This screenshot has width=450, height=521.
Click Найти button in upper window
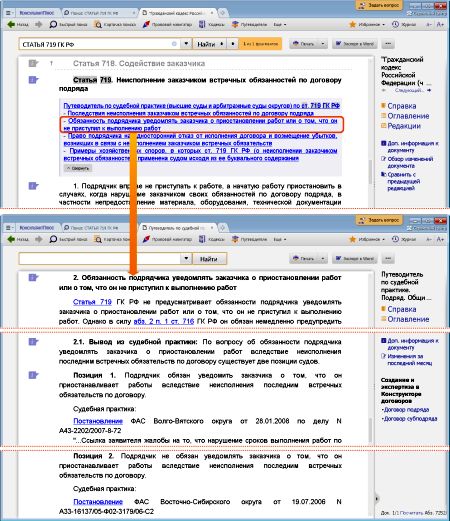click(206, 44)
